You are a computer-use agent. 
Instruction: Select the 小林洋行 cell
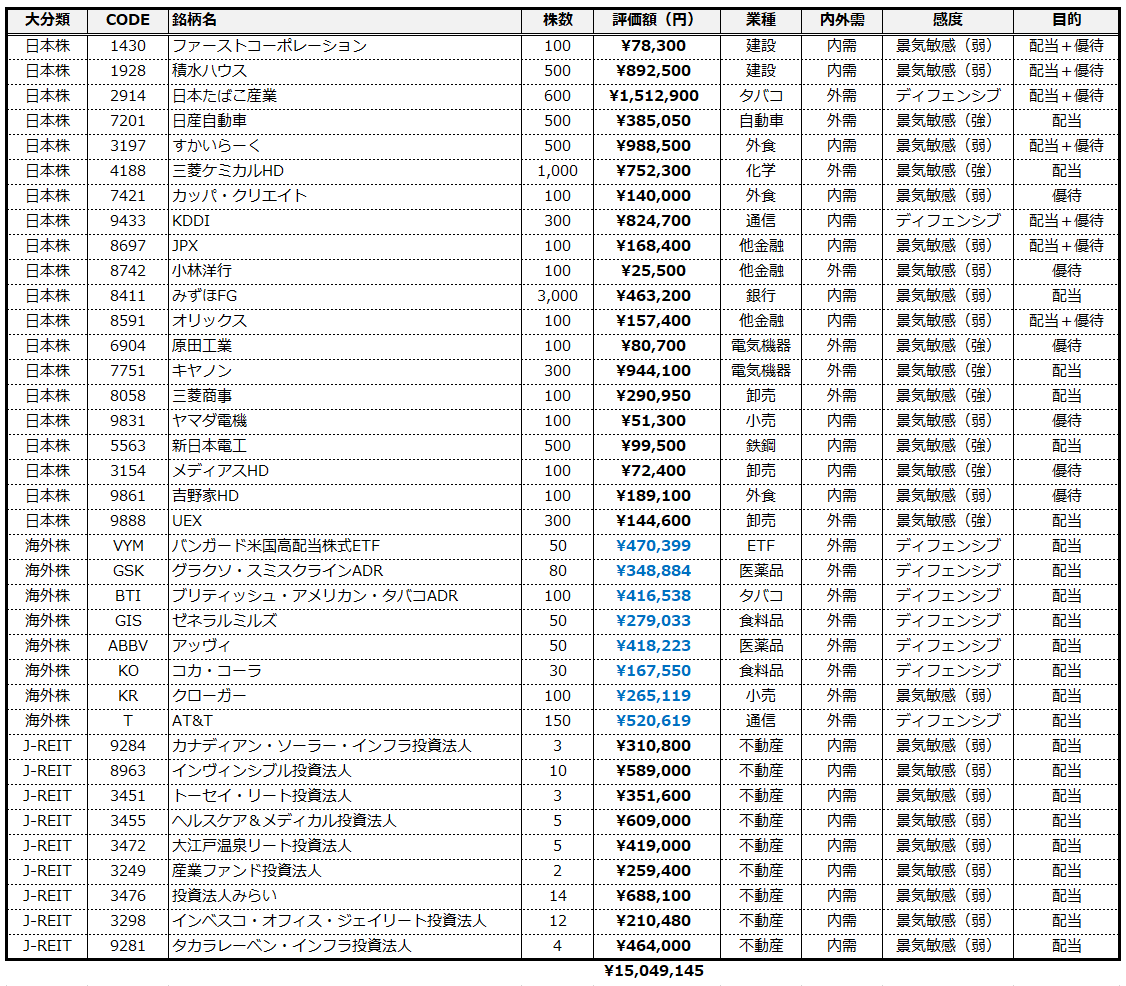tap(345, 271)
